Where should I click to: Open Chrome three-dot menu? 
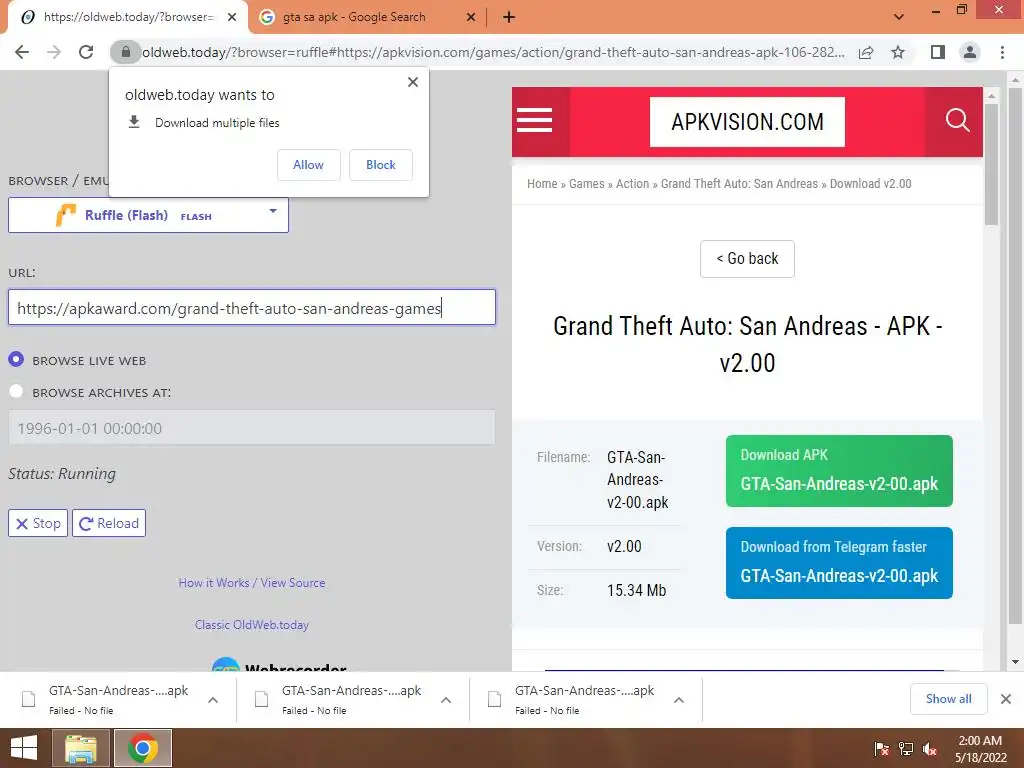pos(1002,52)
